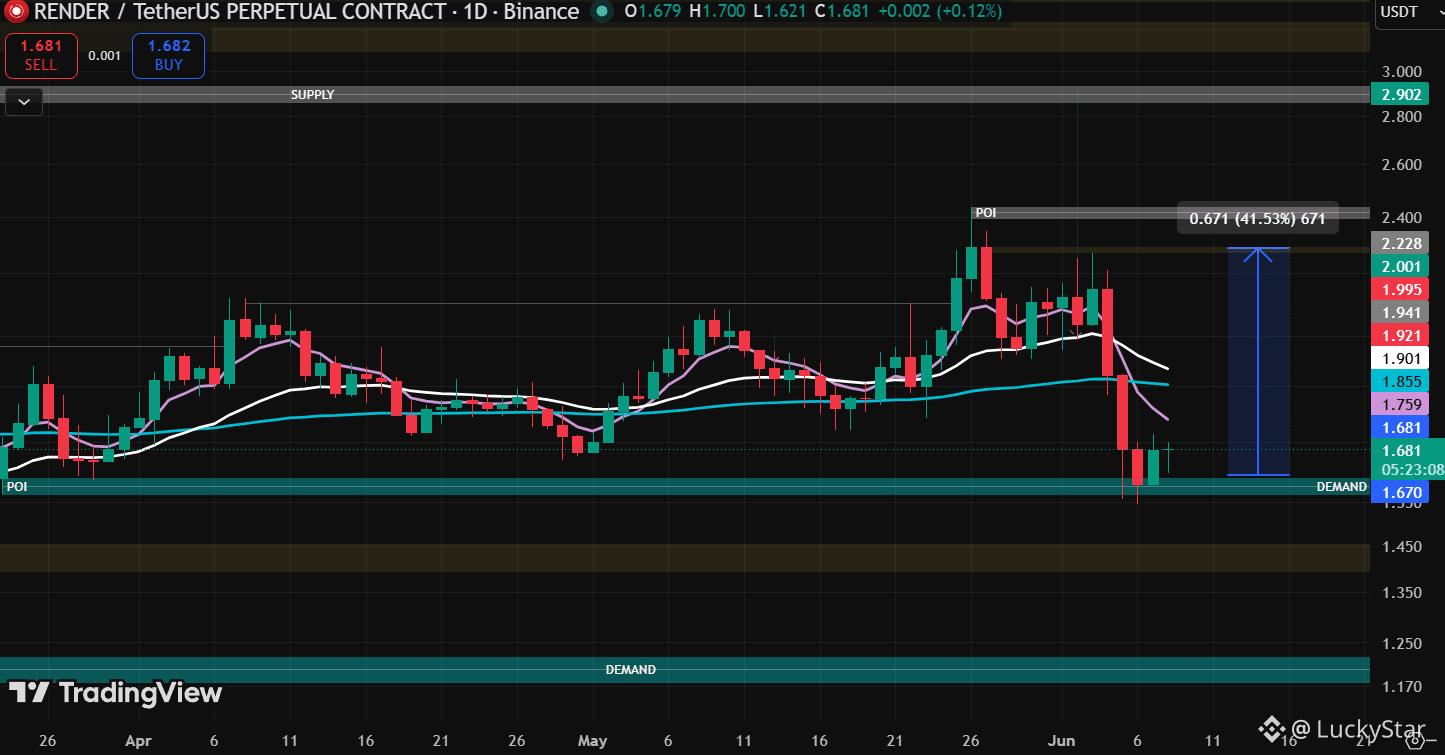Click the gray 2.228 price label
The image size is (1445, 755).
pyautogui.click(x=1400, y=244)
